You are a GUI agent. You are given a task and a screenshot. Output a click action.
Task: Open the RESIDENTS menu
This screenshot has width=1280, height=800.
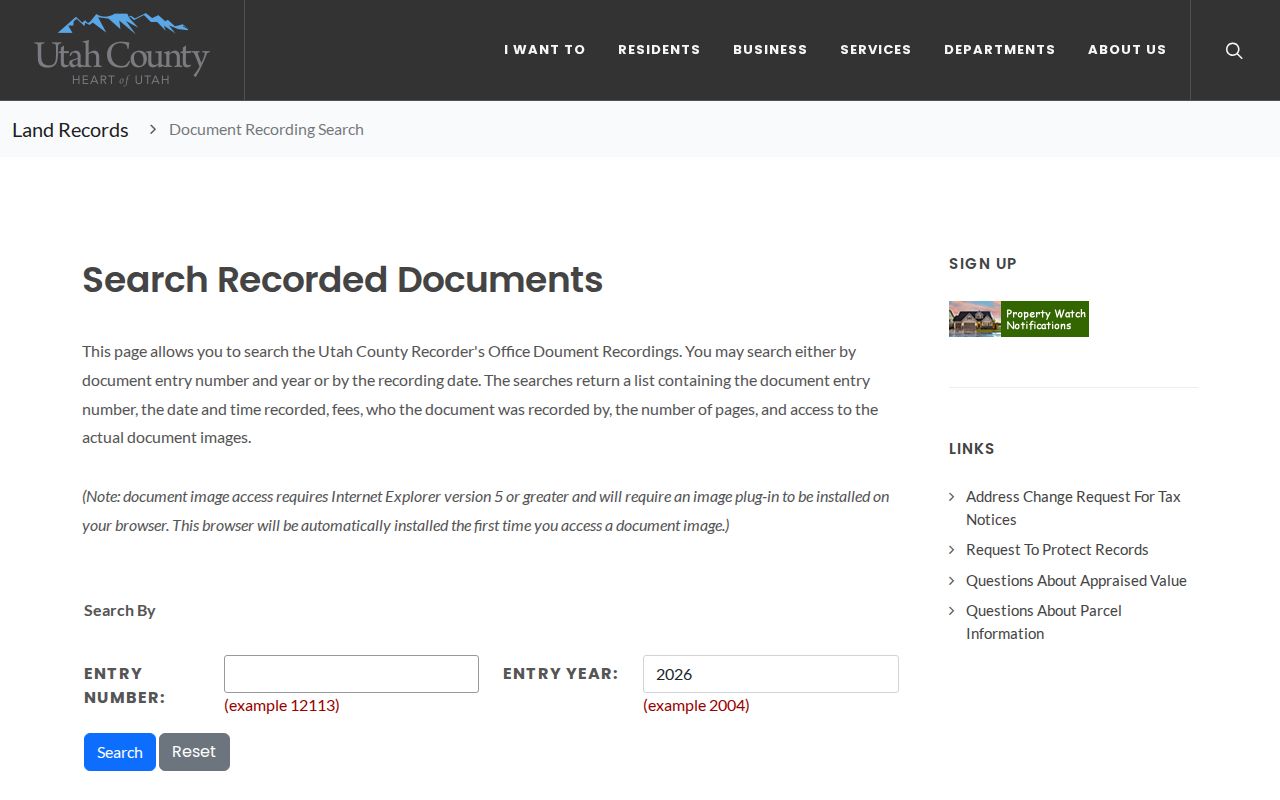tap(659, 49)
